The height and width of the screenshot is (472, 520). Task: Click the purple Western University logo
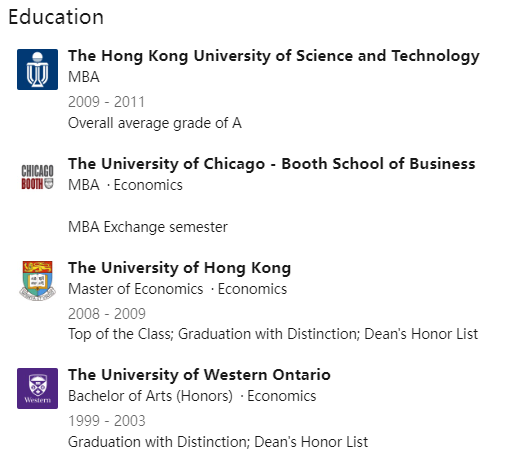37,388
